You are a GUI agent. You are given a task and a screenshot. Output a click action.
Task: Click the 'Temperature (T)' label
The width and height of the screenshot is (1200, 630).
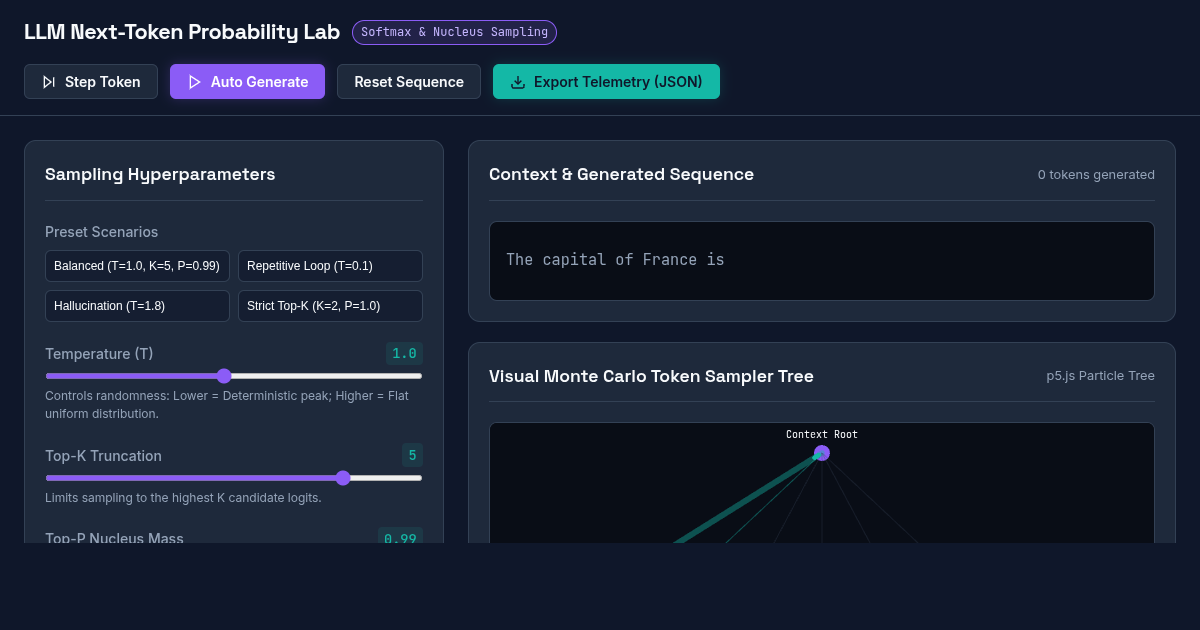[99, 354]
